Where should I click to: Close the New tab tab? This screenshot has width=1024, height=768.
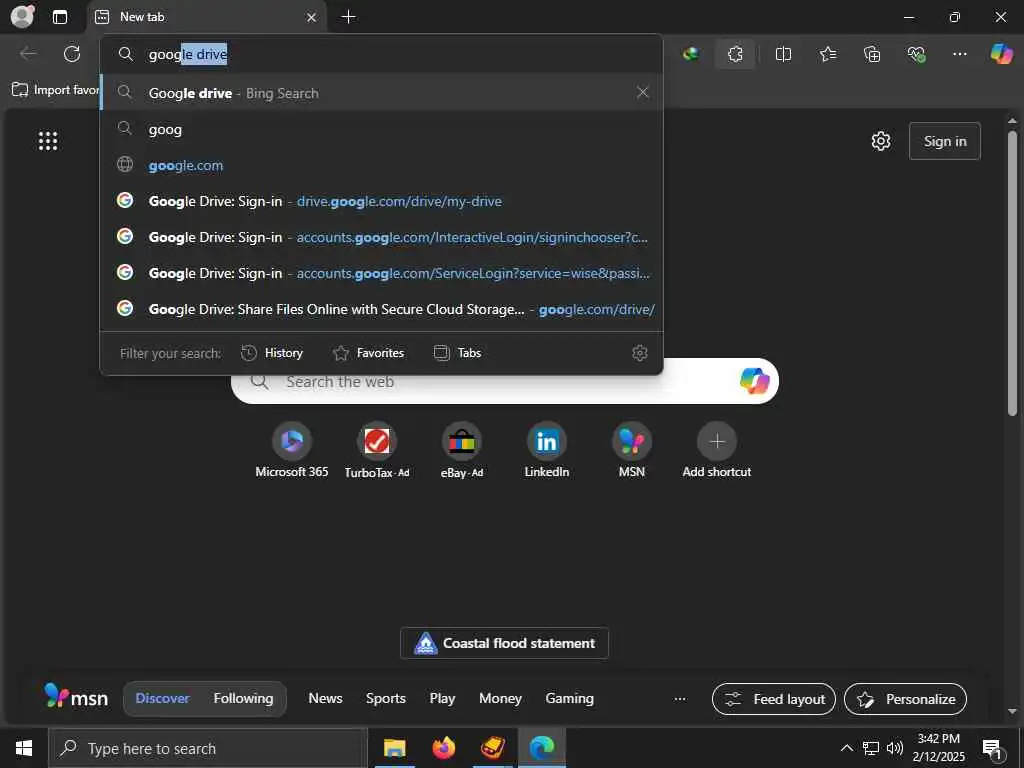312,18
